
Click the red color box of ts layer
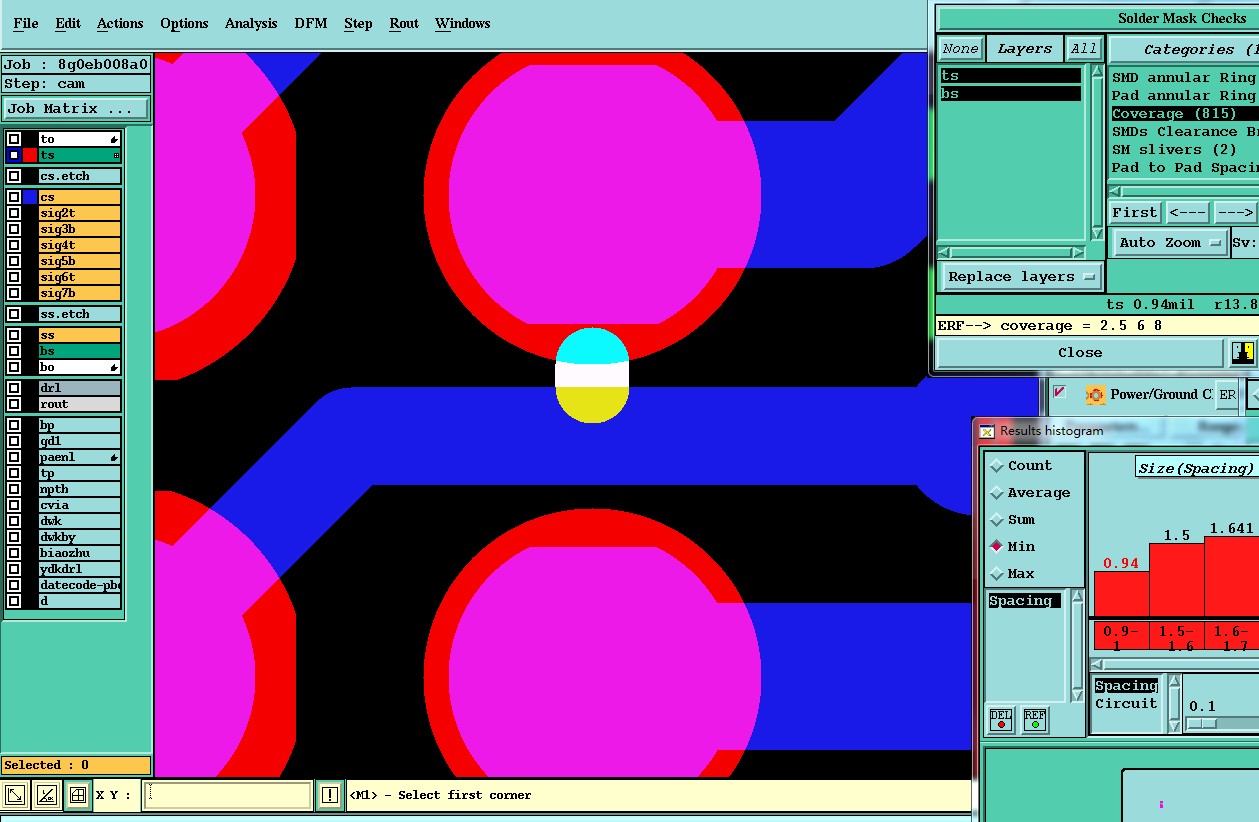(30, 155)
